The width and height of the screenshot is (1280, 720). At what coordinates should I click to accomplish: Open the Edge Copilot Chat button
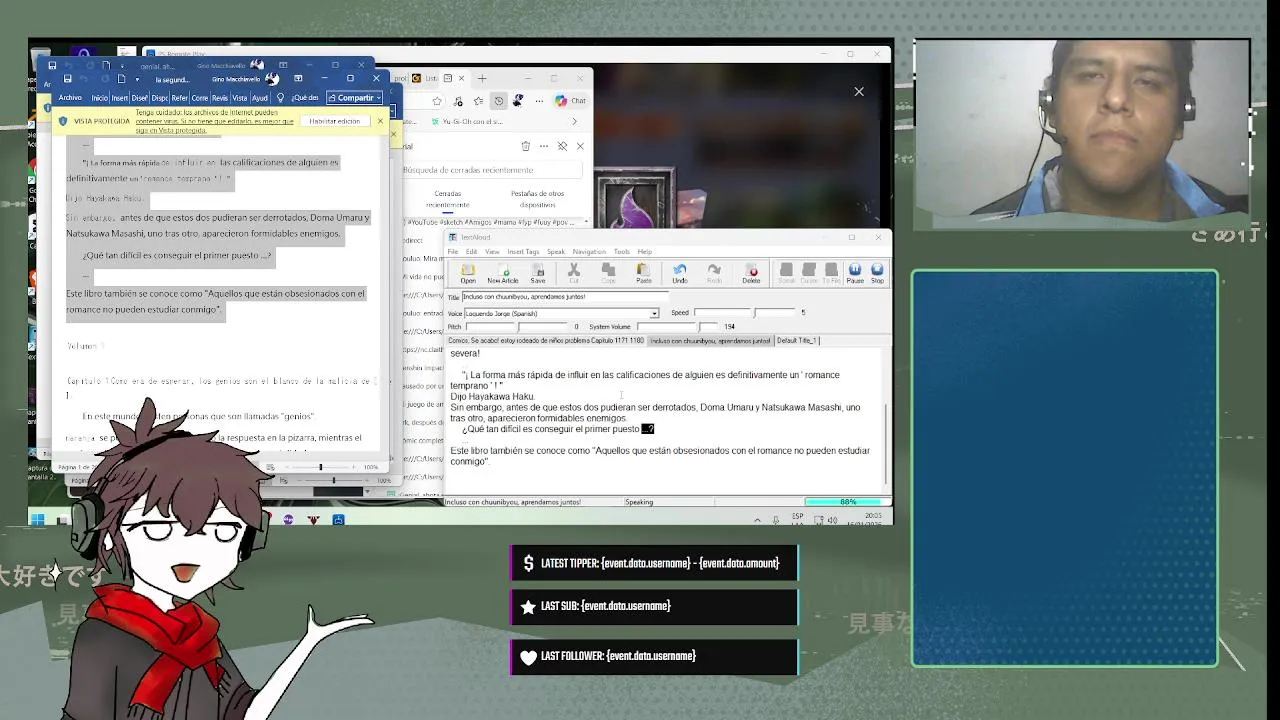[571, 101]
